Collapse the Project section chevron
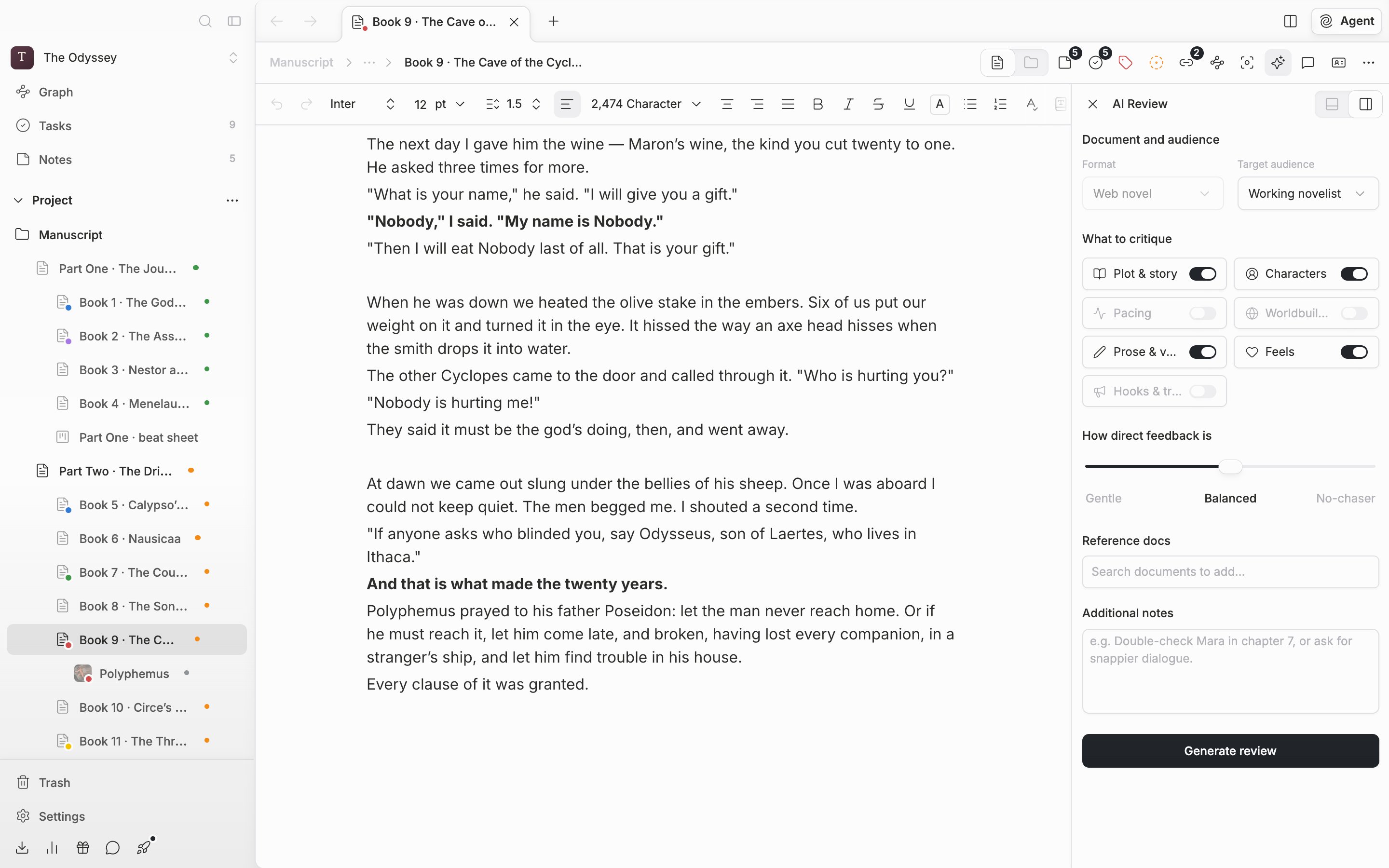The height and width of the screenshot is (868, 1389). 18,200
